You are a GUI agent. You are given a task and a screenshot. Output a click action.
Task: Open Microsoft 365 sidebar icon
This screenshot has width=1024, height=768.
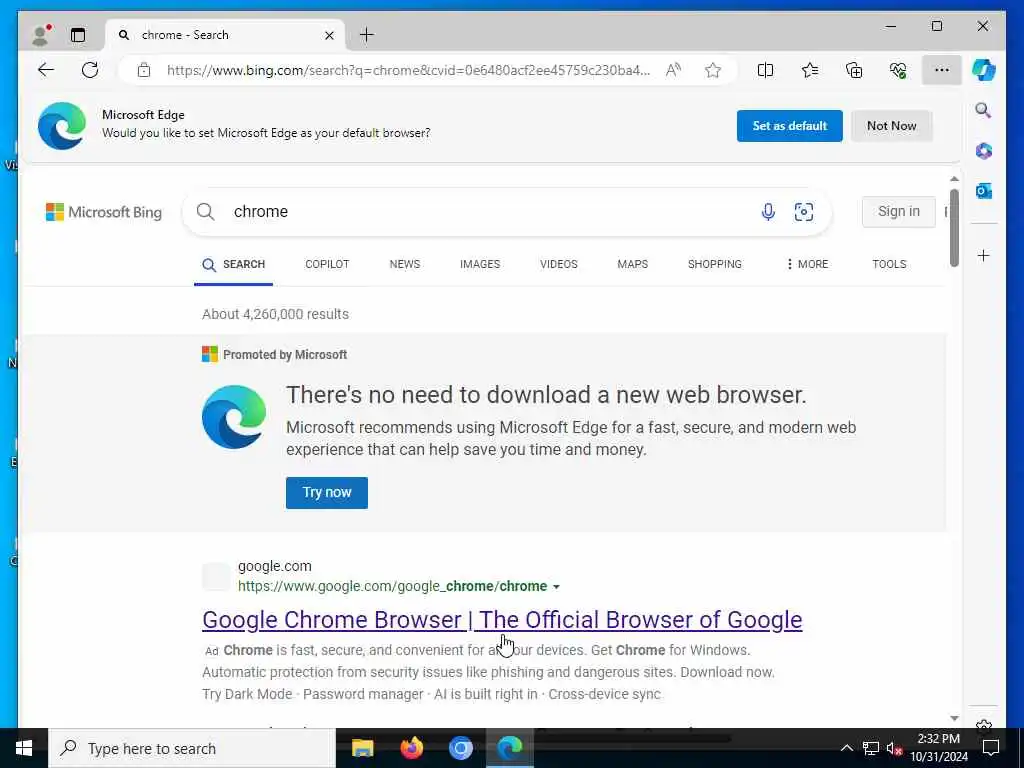pos(984,151)
